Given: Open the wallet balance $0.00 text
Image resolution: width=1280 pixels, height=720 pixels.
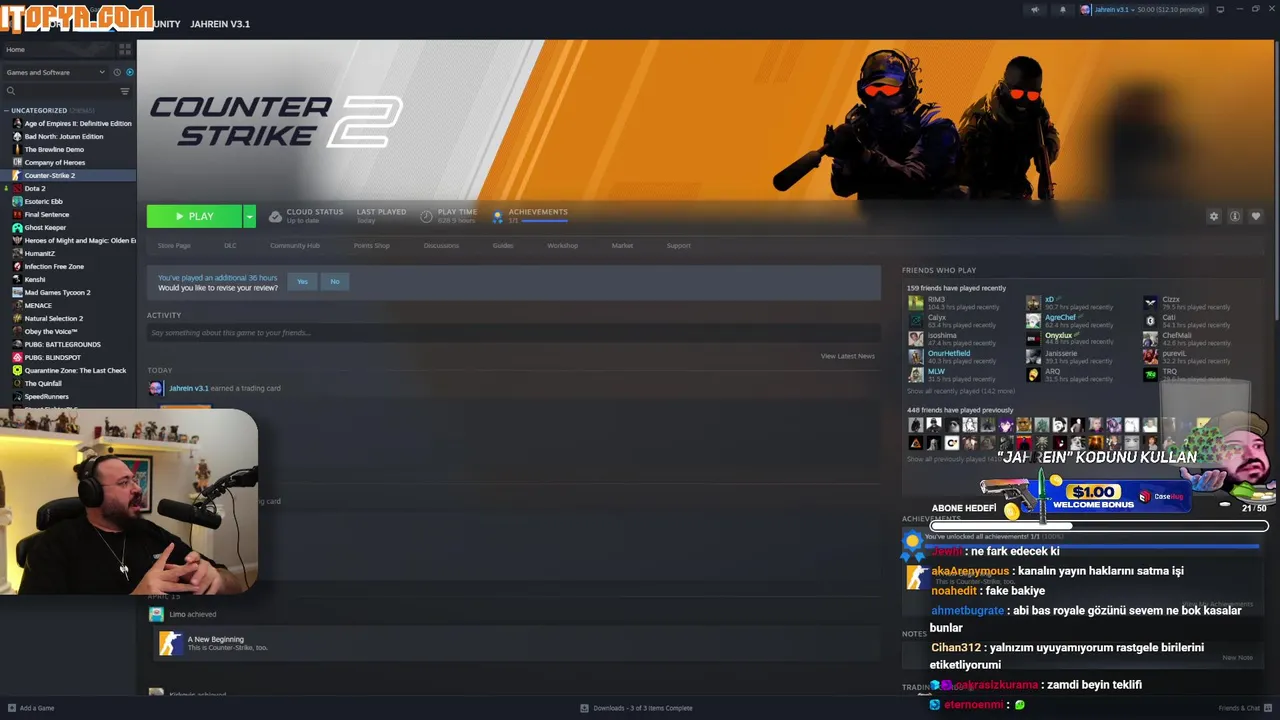Looking at the screenshot, I should (x=1144, y=10).
